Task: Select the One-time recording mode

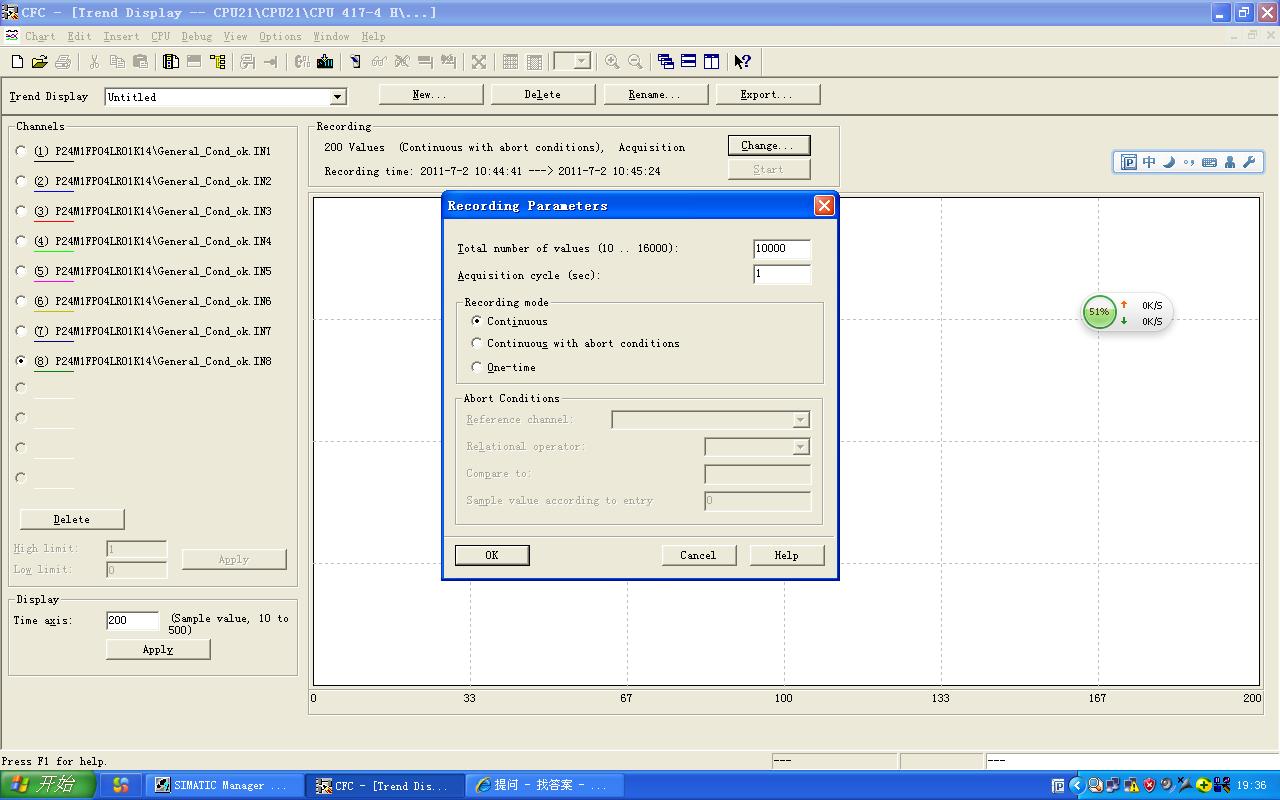Action: pos(477,367)
